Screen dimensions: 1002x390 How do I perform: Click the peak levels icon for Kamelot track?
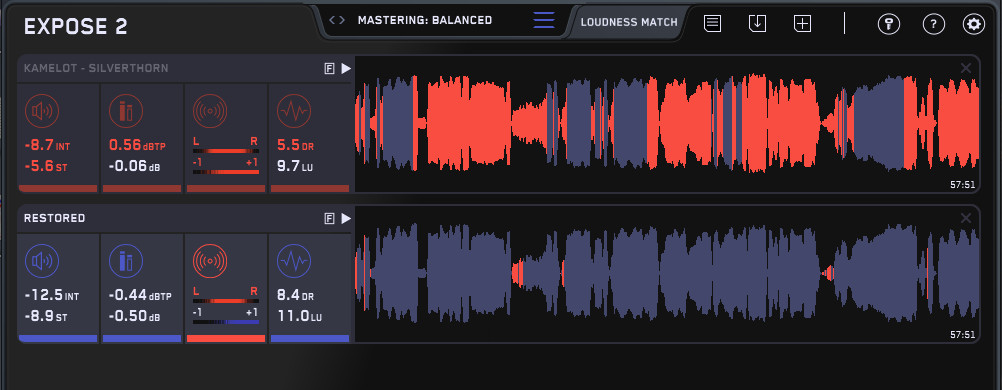[x=126, y=111]
